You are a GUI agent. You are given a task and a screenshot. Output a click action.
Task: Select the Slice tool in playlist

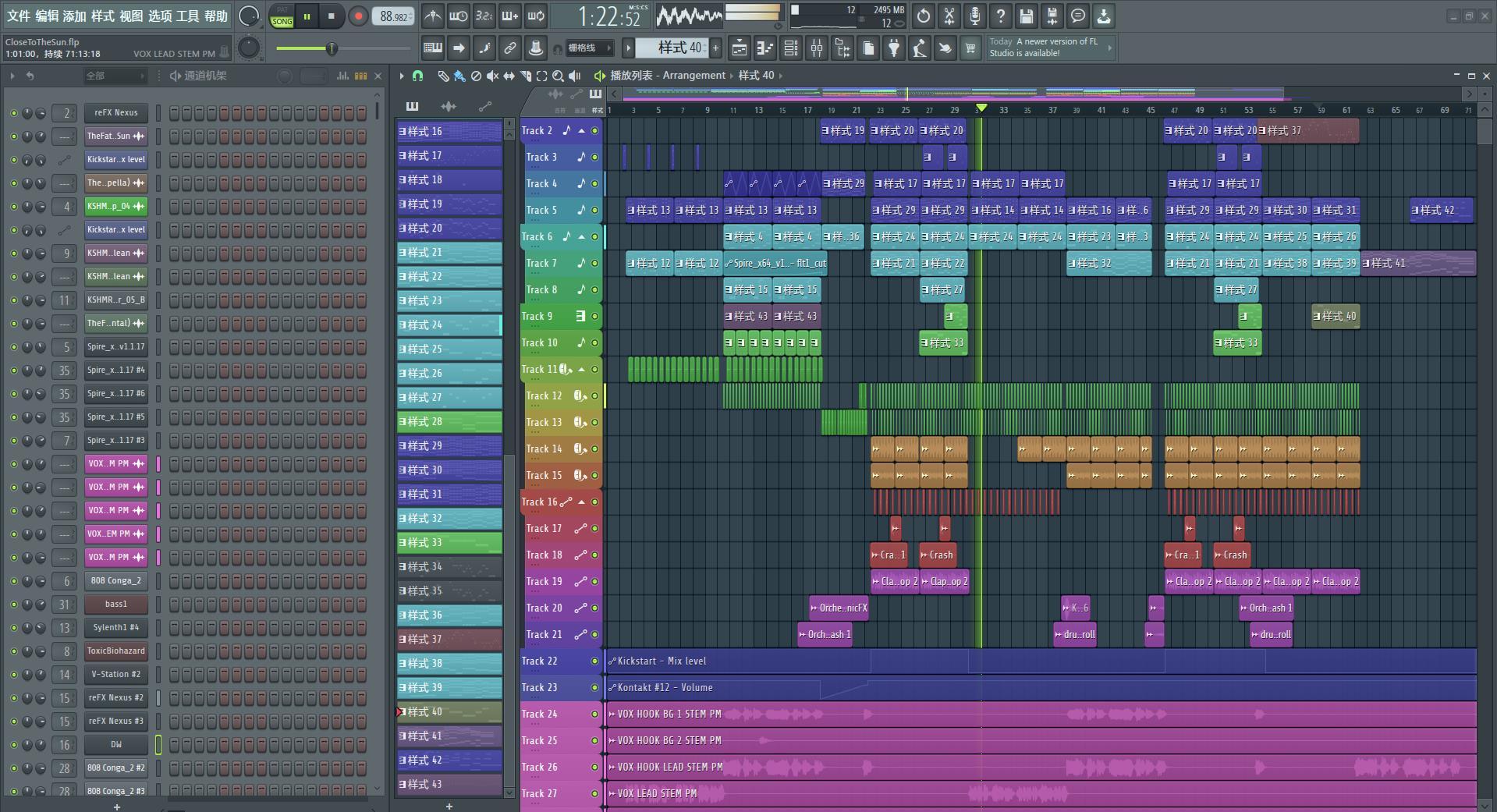click(525, 76)
